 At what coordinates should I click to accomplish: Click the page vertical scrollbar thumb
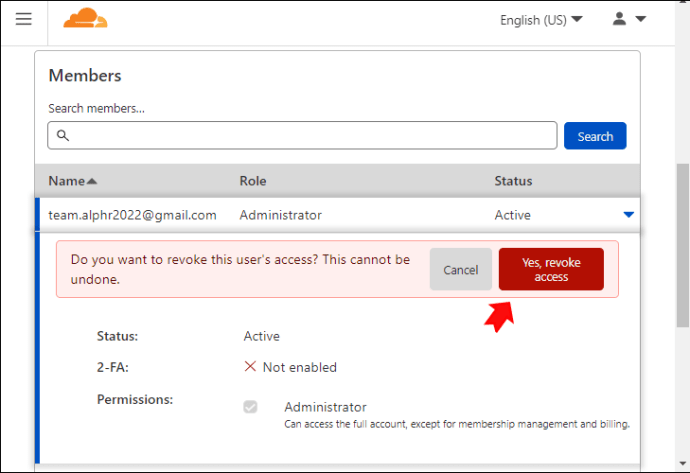683,245
